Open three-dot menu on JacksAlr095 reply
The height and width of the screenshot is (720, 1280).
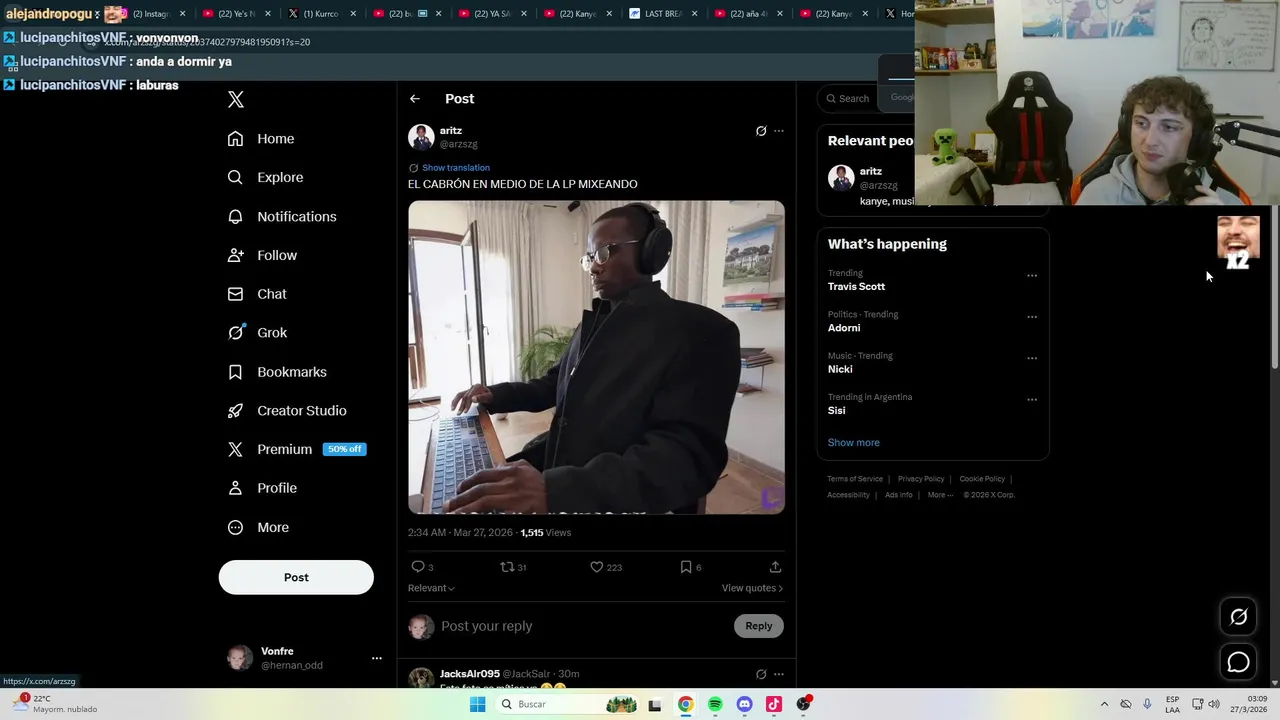pos(779,674)
